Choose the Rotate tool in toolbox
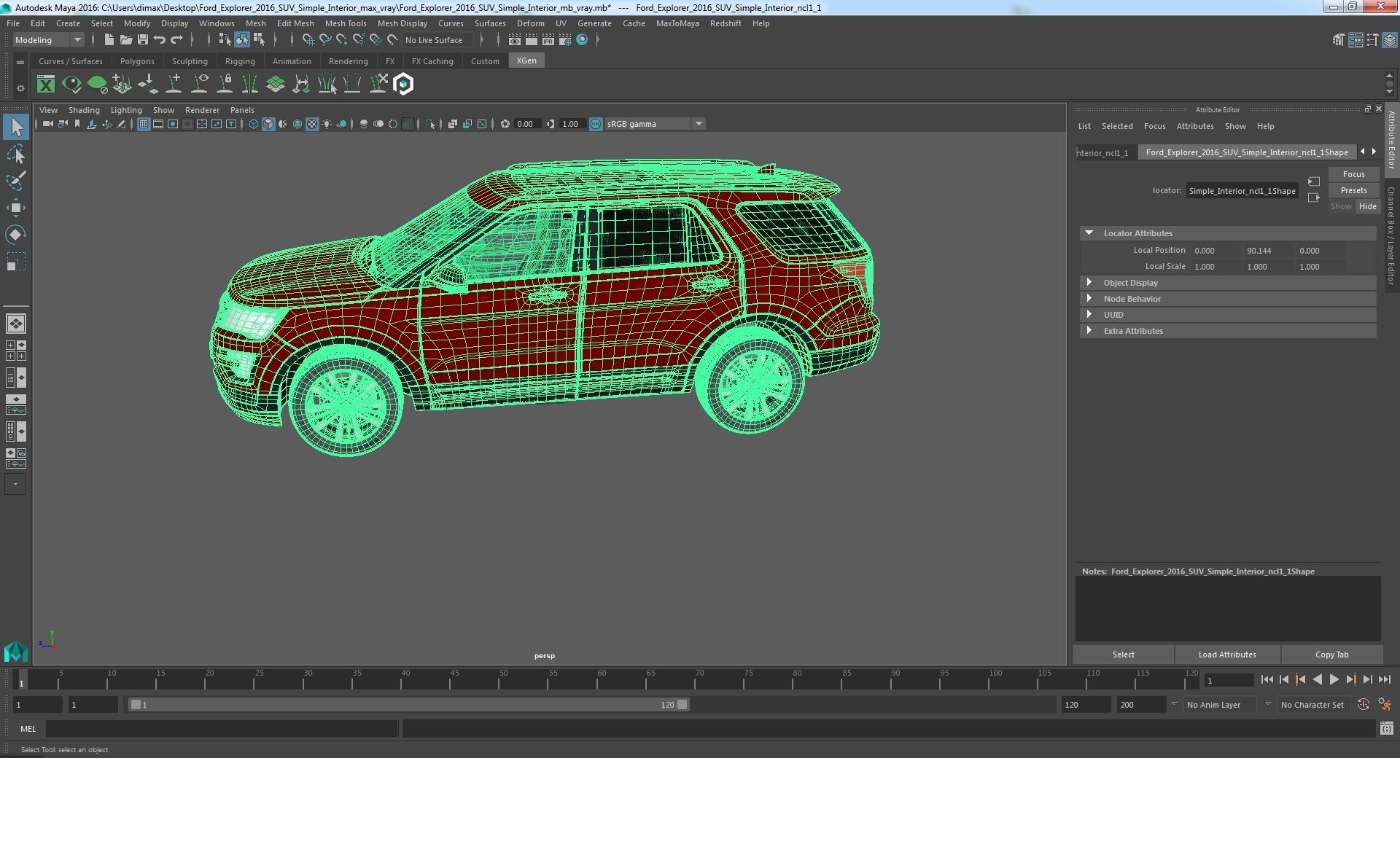 pyautogui.click(x=16, y=234)
